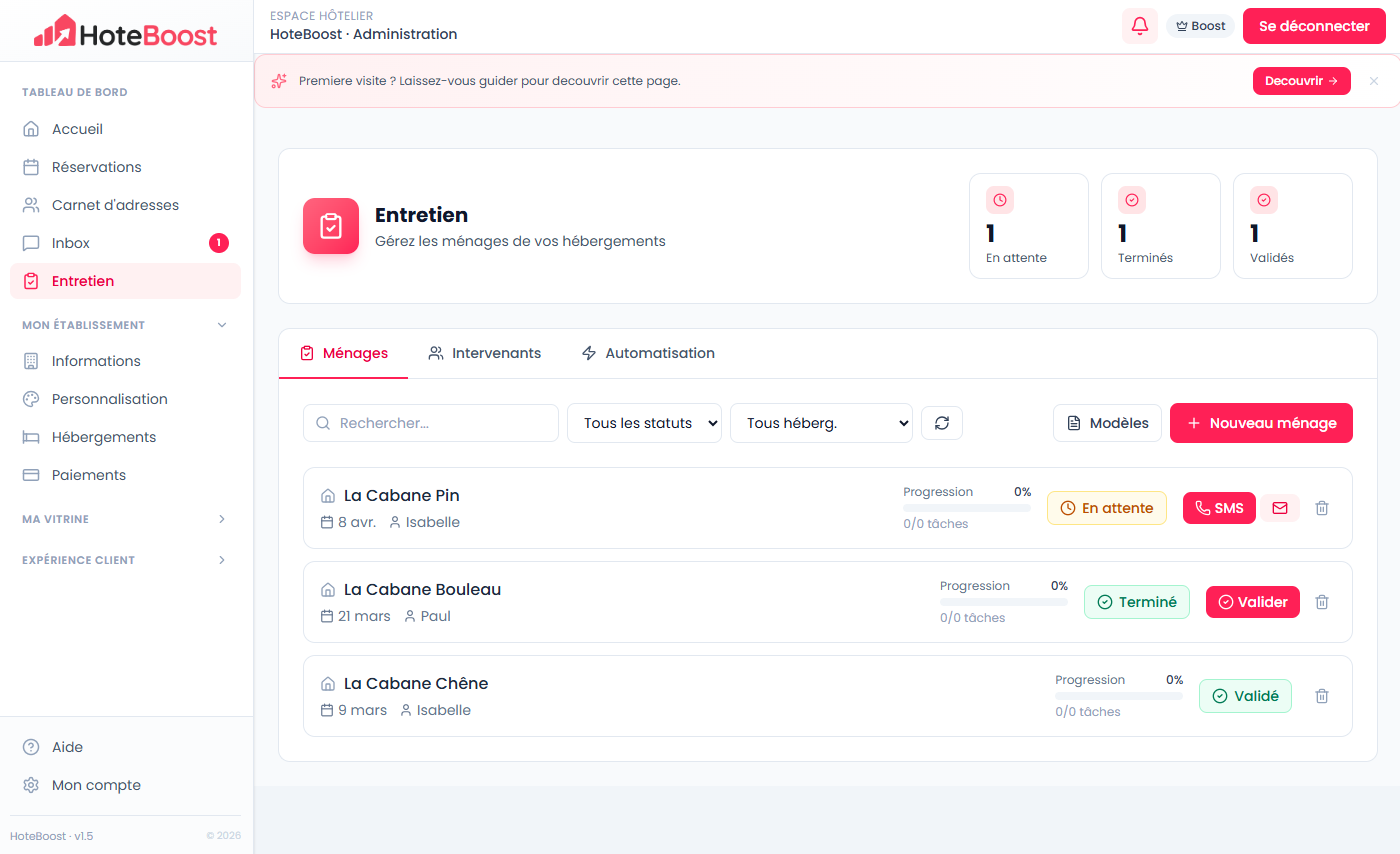This screenshot has width=1400, height=854.
Task: Validate the La Cabane Bouleau cleaning
Action: pos(1252,602)
